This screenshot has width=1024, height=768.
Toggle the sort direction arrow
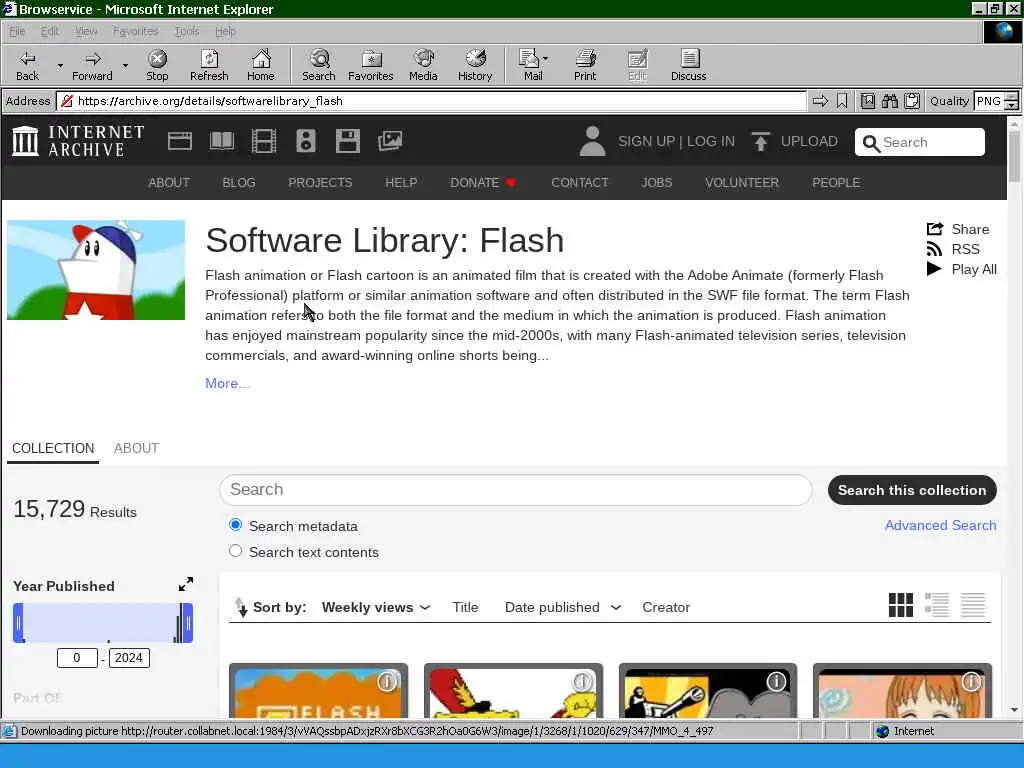[241, 607]
